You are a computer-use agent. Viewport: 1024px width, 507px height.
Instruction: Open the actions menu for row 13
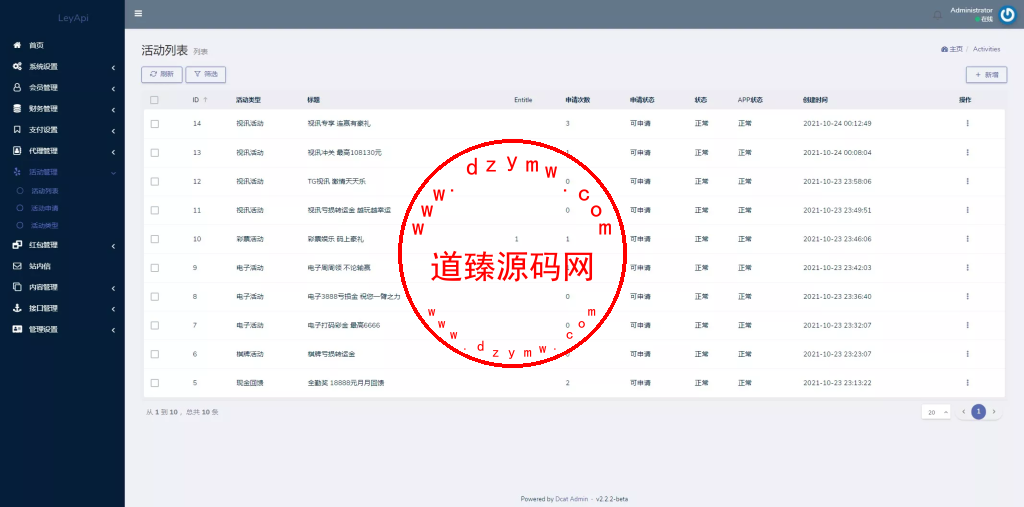click(967, 152)
